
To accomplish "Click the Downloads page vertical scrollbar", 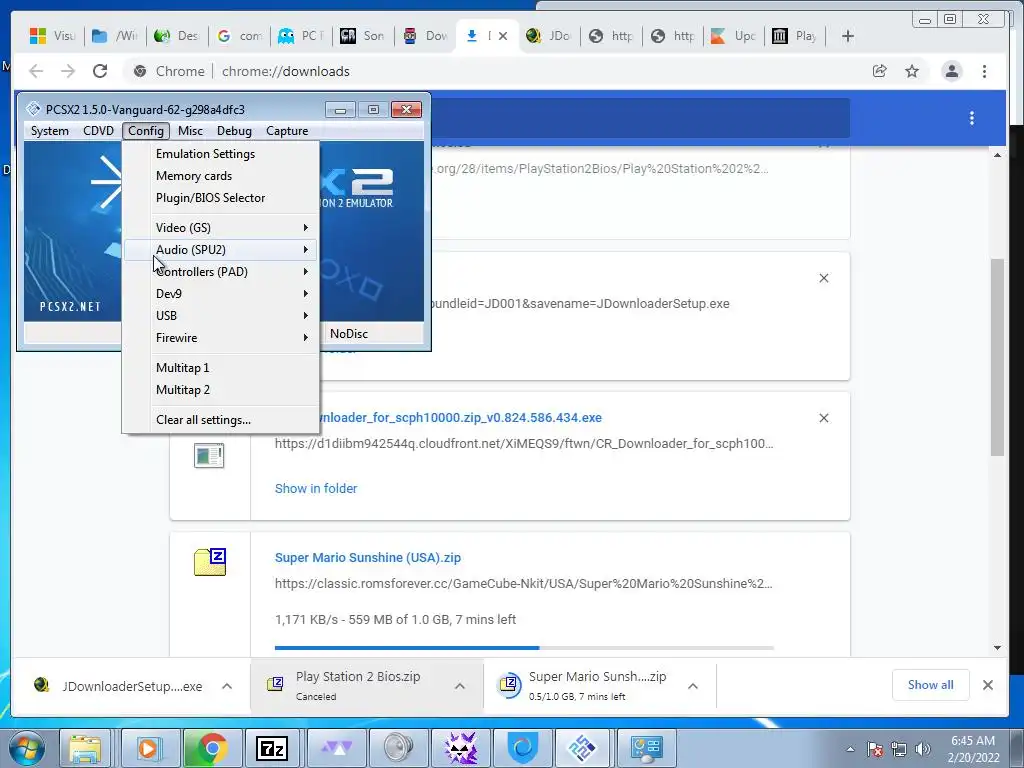I will coord(997,357).
